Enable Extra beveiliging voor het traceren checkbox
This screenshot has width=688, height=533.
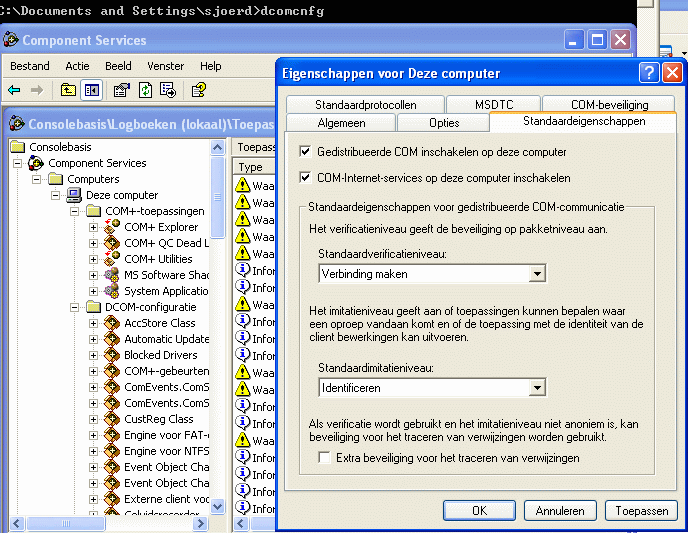325,458
